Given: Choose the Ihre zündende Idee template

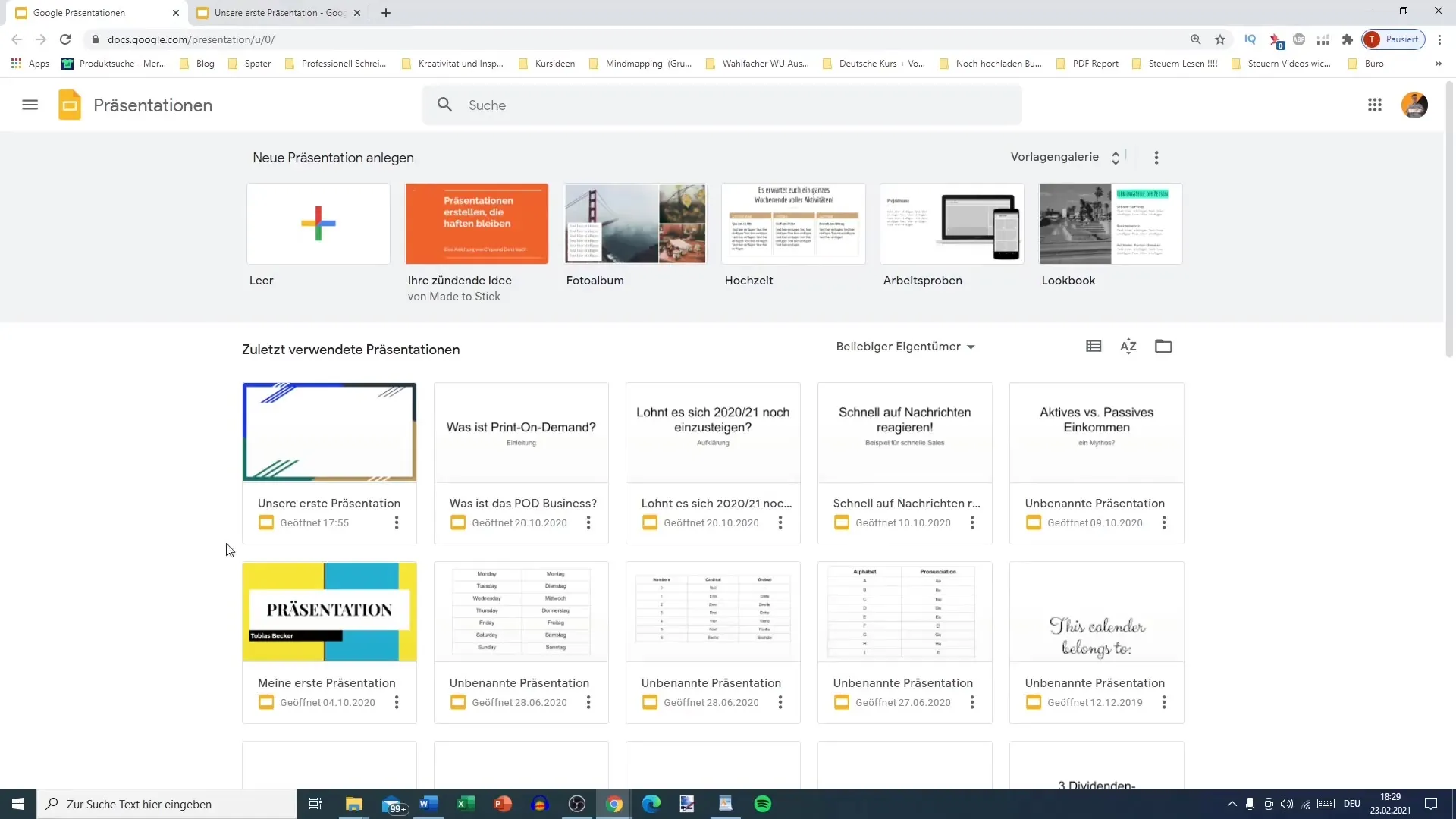Looking at the screenshot, I should coord(477,224).
